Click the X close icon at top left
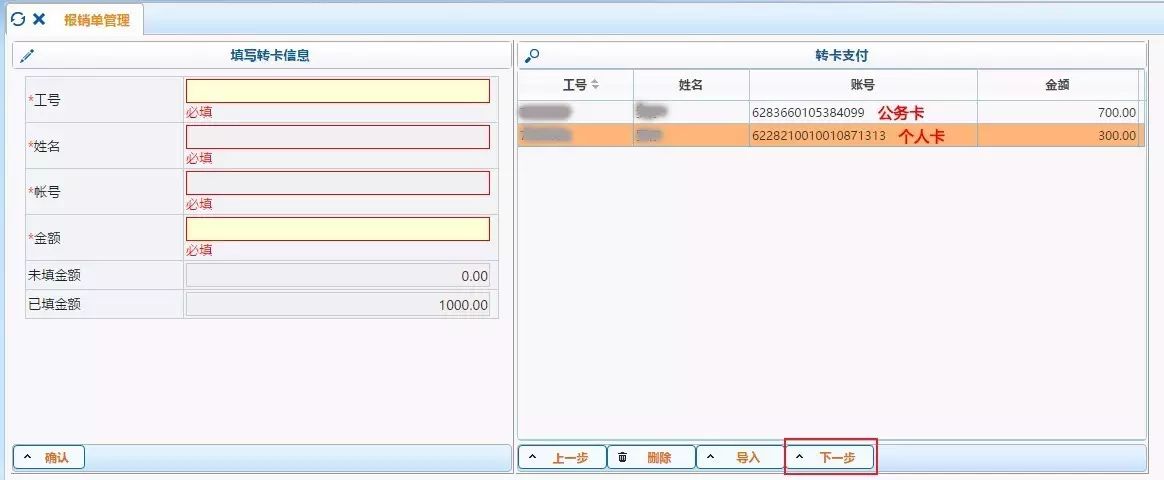1164x480 pixels. pos(39,19)
